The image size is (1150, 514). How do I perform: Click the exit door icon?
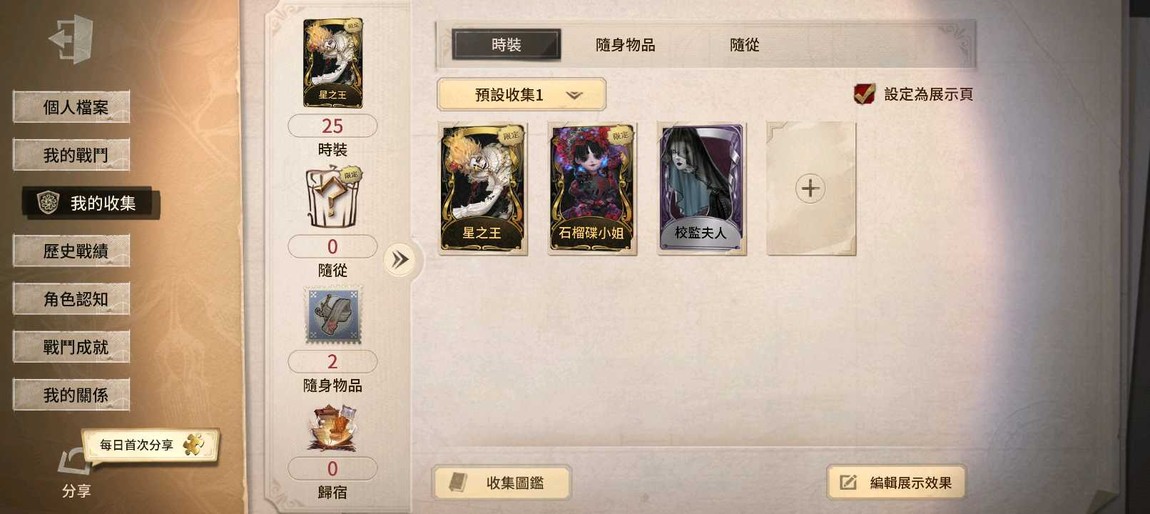72,39
